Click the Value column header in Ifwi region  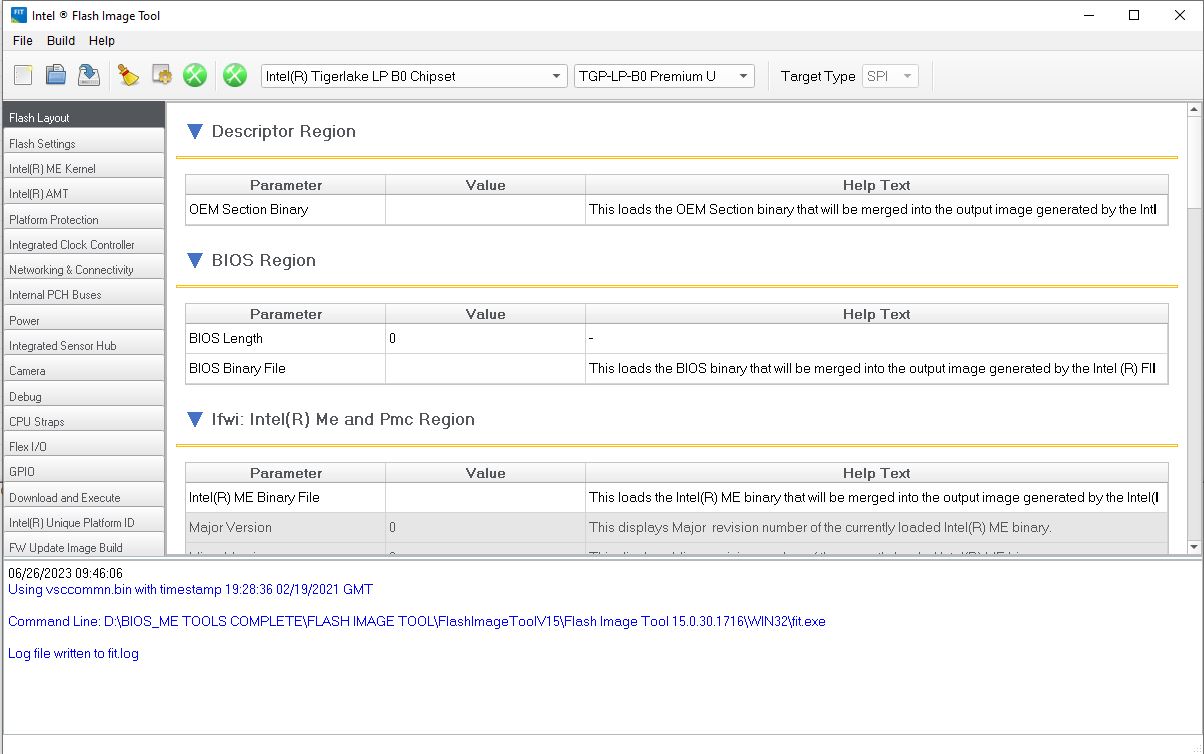(485, 473)
